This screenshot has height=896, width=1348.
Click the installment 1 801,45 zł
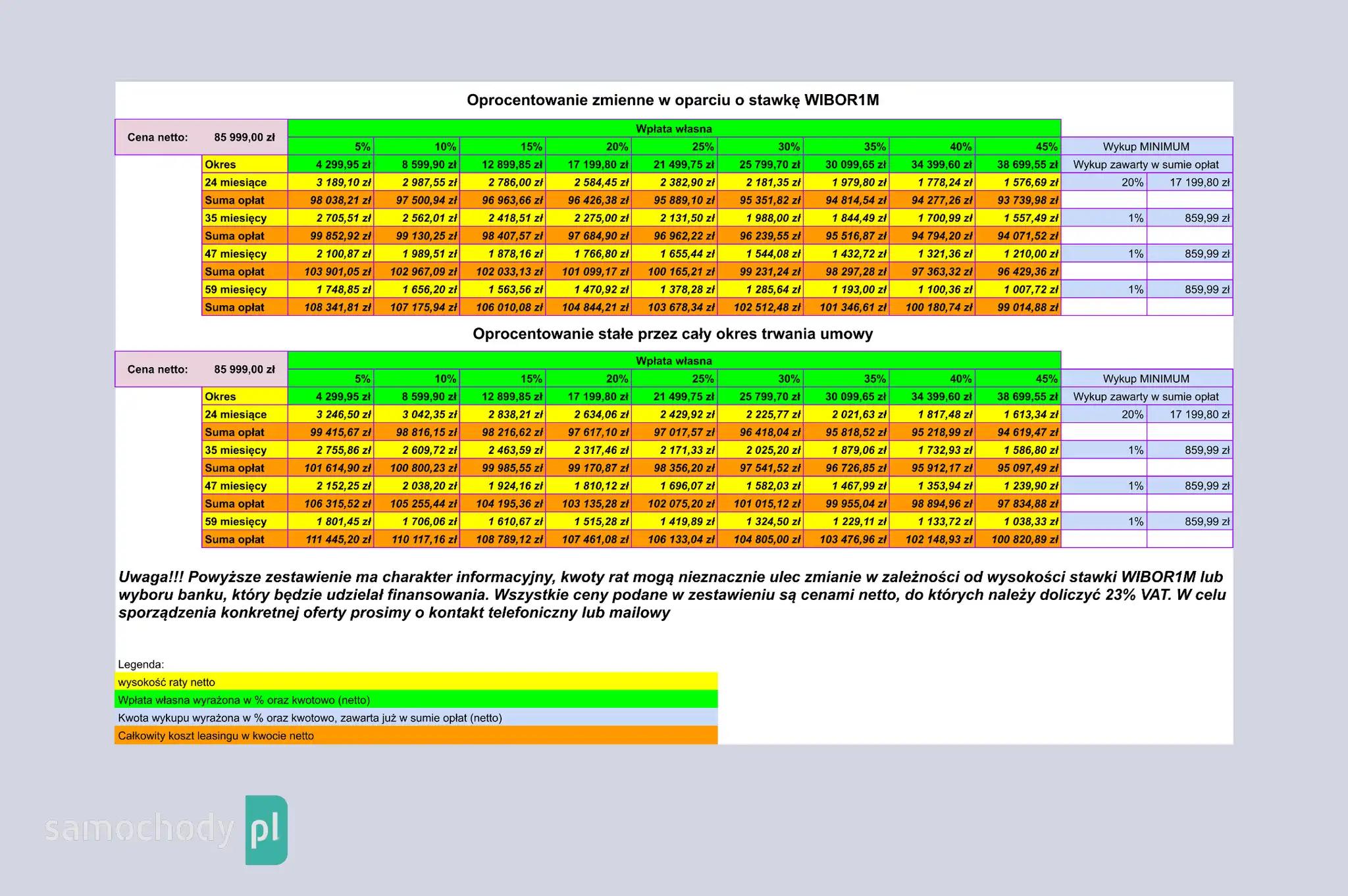pos(331,521)
